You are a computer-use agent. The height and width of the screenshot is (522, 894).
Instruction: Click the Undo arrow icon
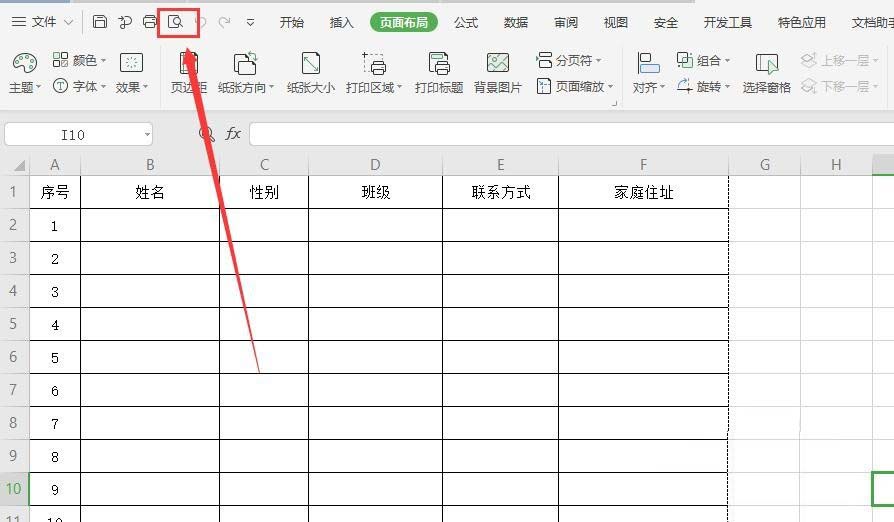[x=201, y=22]
